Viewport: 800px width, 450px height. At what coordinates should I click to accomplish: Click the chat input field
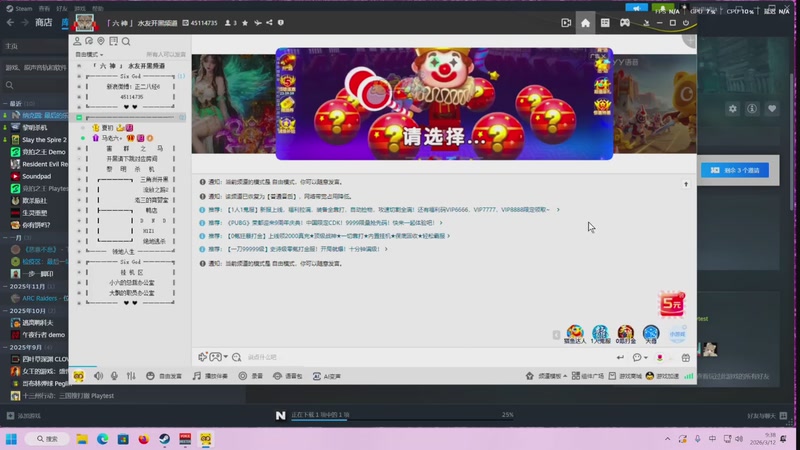(x=429, y=357)
